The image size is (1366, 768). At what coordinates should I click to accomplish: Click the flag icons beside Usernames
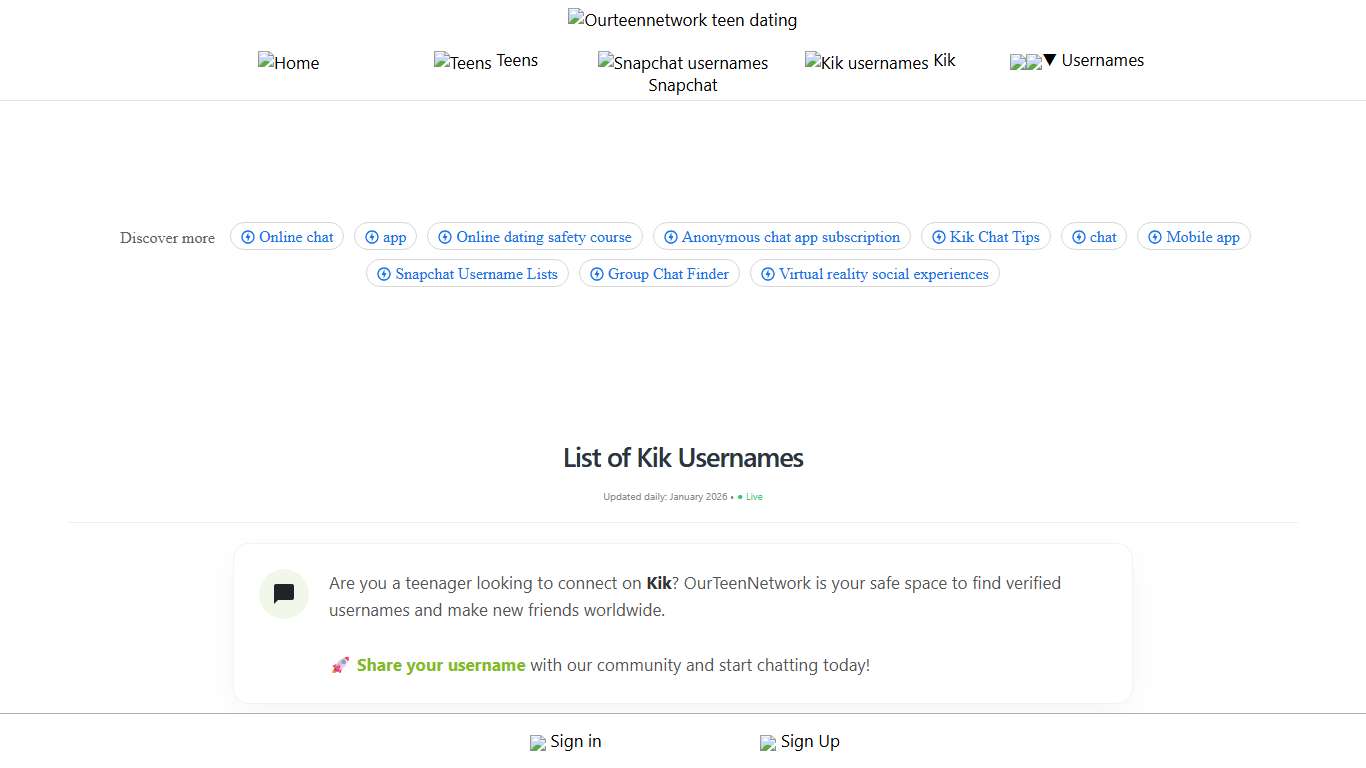pos(1025,61)
